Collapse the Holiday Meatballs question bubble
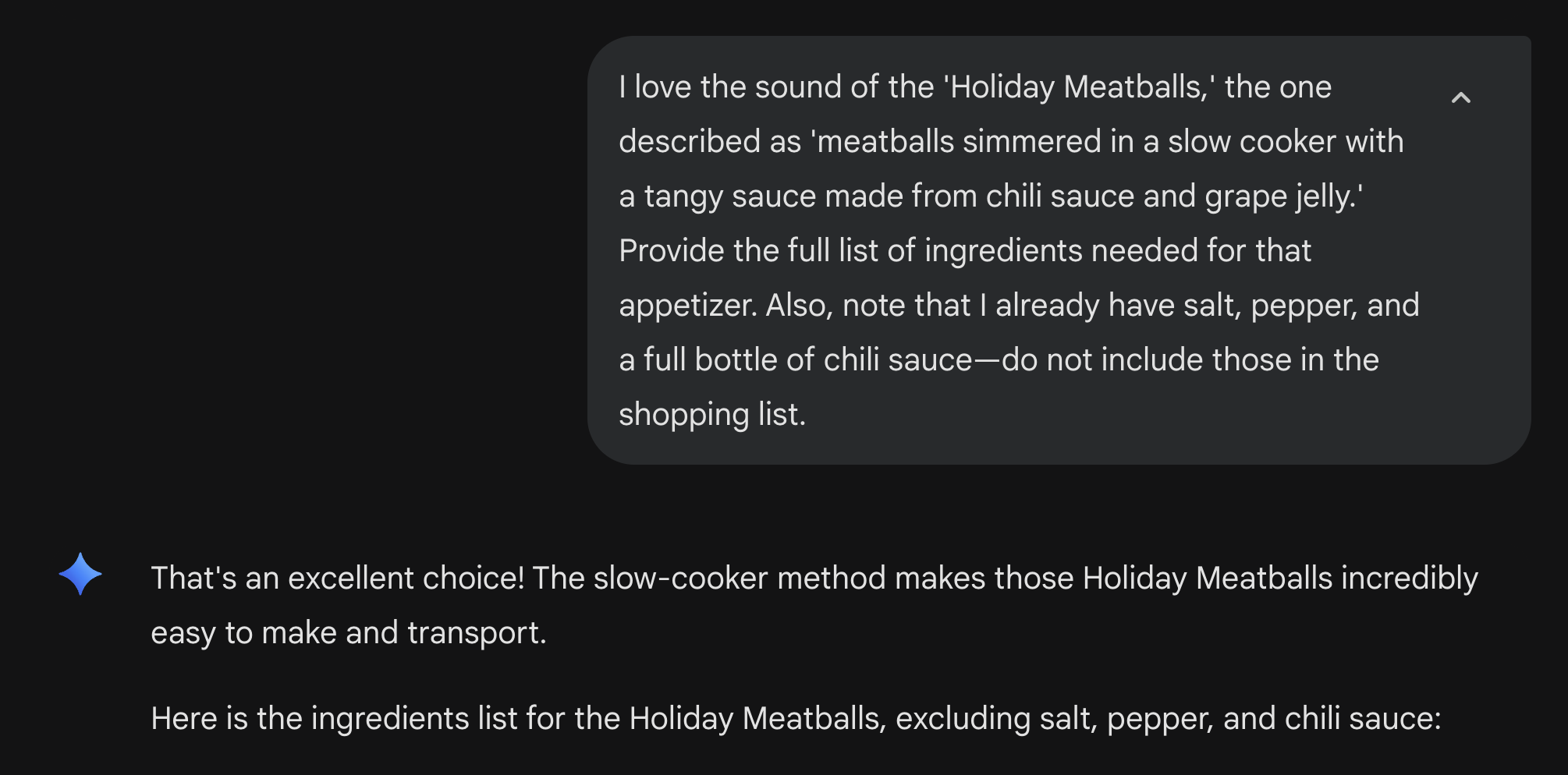The image size is (1568, 775). 1462,97
